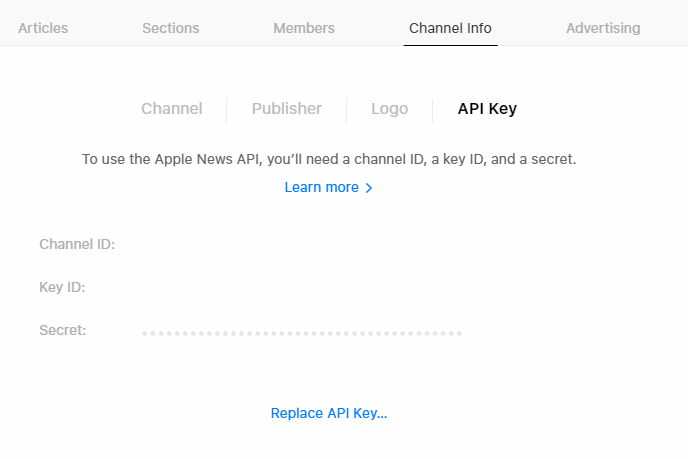Image resolution: width=688 pixels, height=459 pixels.
Task: Click Replace API Key link
Action: (329, 413)
